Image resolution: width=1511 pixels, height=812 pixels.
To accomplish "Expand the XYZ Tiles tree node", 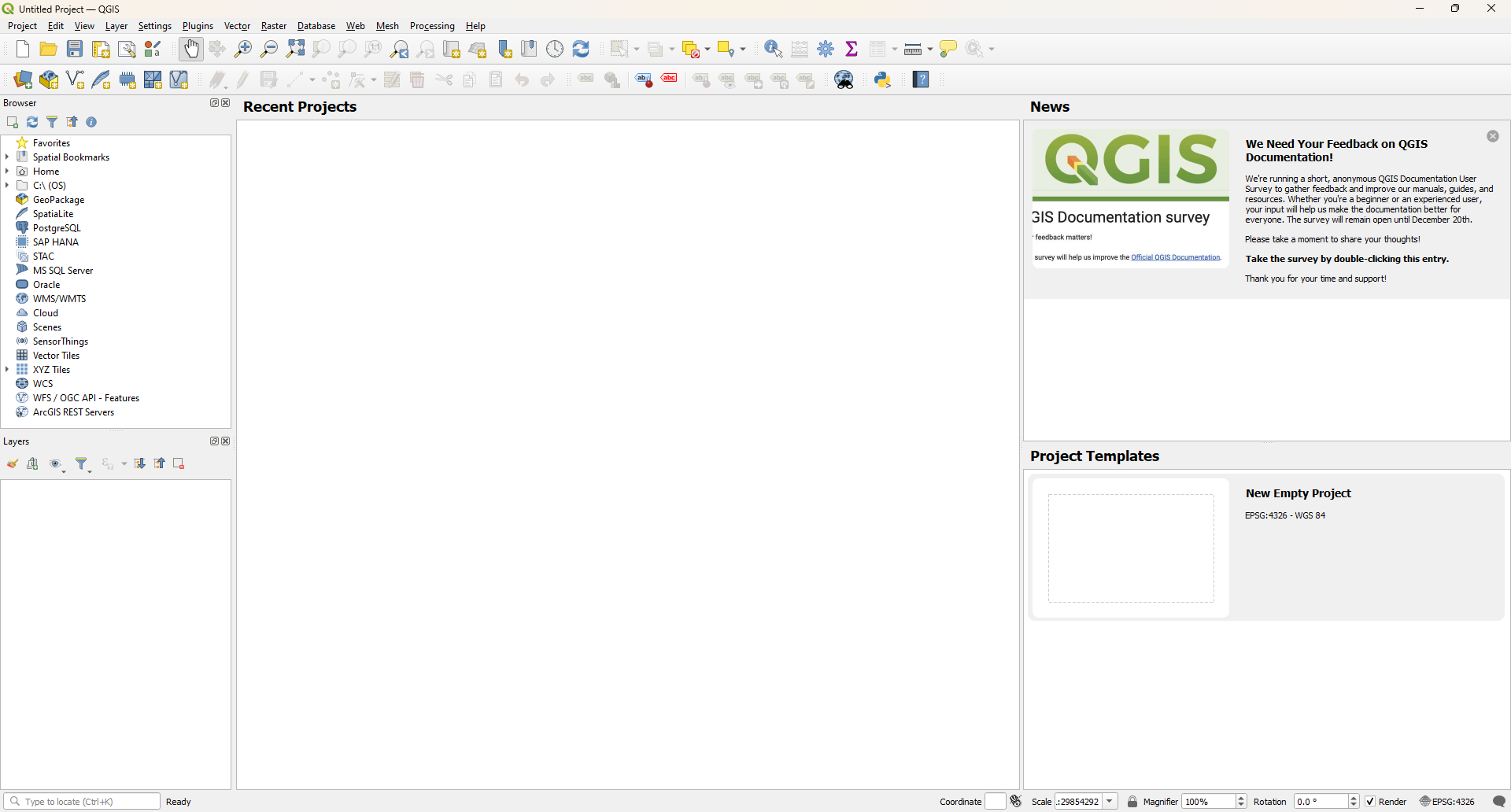I will [7, 370].
